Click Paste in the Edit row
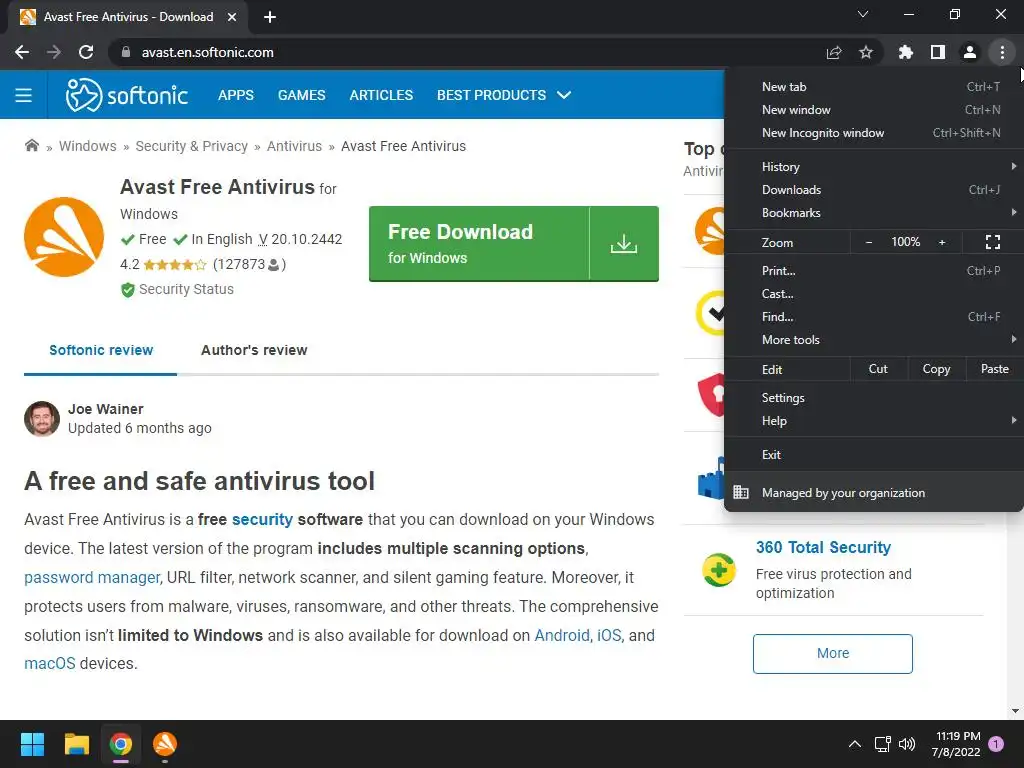 tap(994, 369)
